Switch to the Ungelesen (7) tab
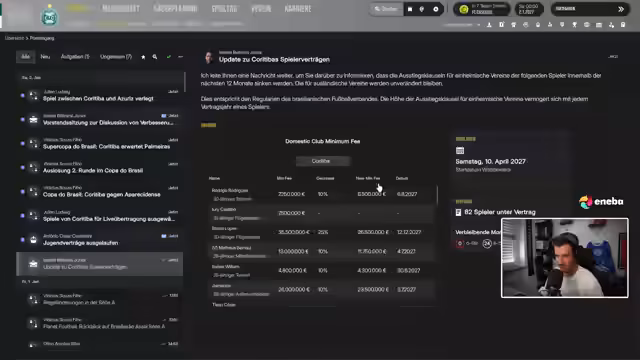 116,57
